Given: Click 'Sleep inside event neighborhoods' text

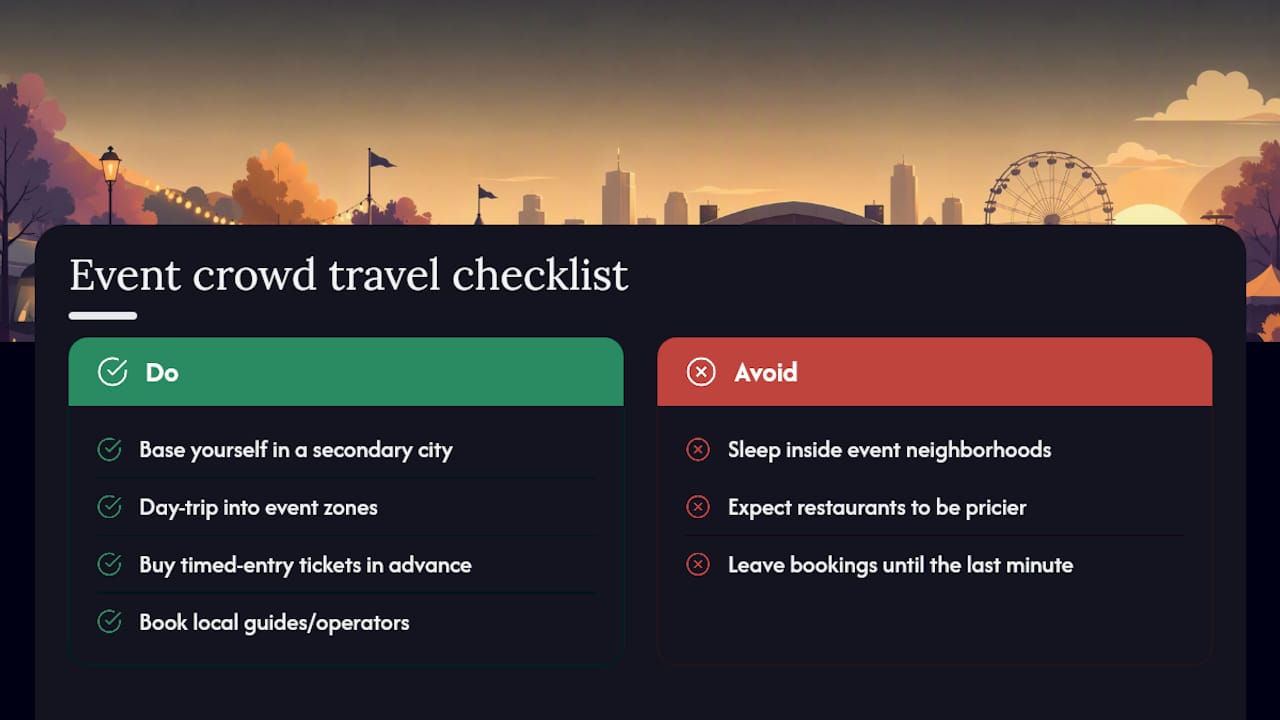Looking at the screenshot, I should (x=889, y=450).
